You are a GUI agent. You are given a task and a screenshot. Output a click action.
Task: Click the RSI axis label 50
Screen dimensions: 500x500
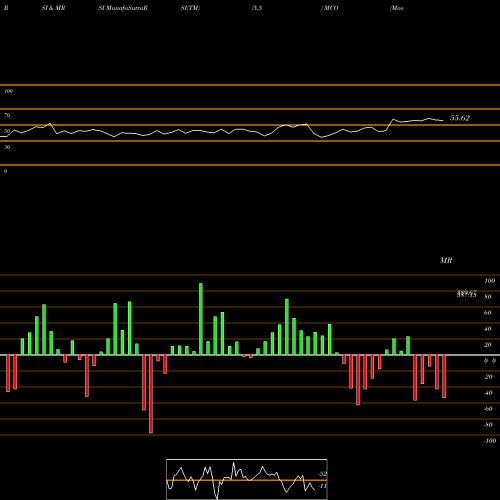pyautogui.click(x=7, y=131)
